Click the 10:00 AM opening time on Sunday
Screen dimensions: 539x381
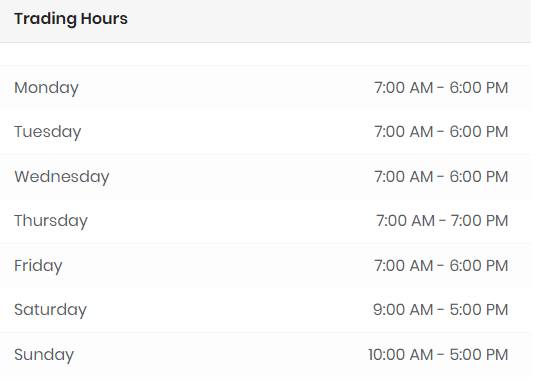[400, 355]
